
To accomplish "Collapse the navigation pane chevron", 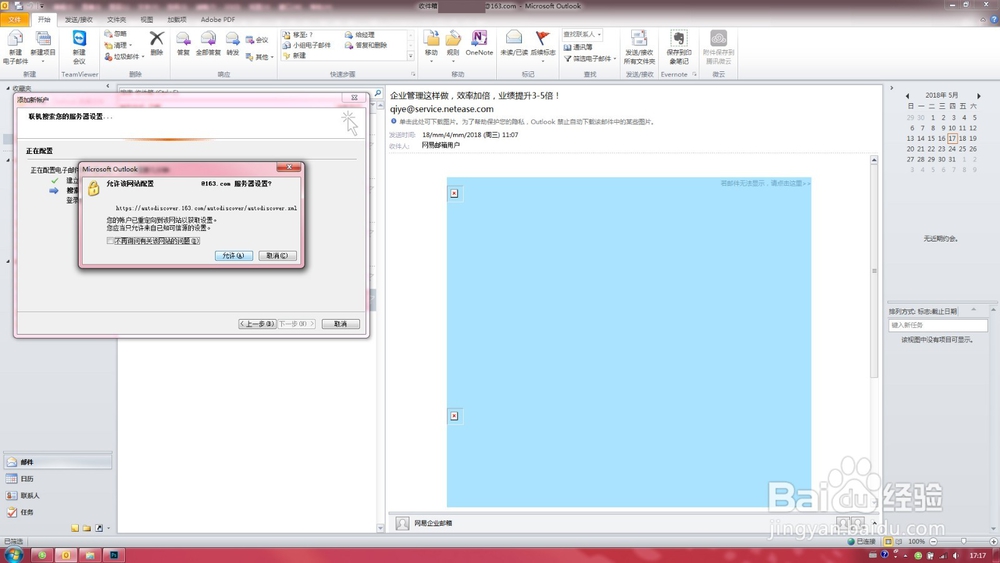I will tap(107, 87).
